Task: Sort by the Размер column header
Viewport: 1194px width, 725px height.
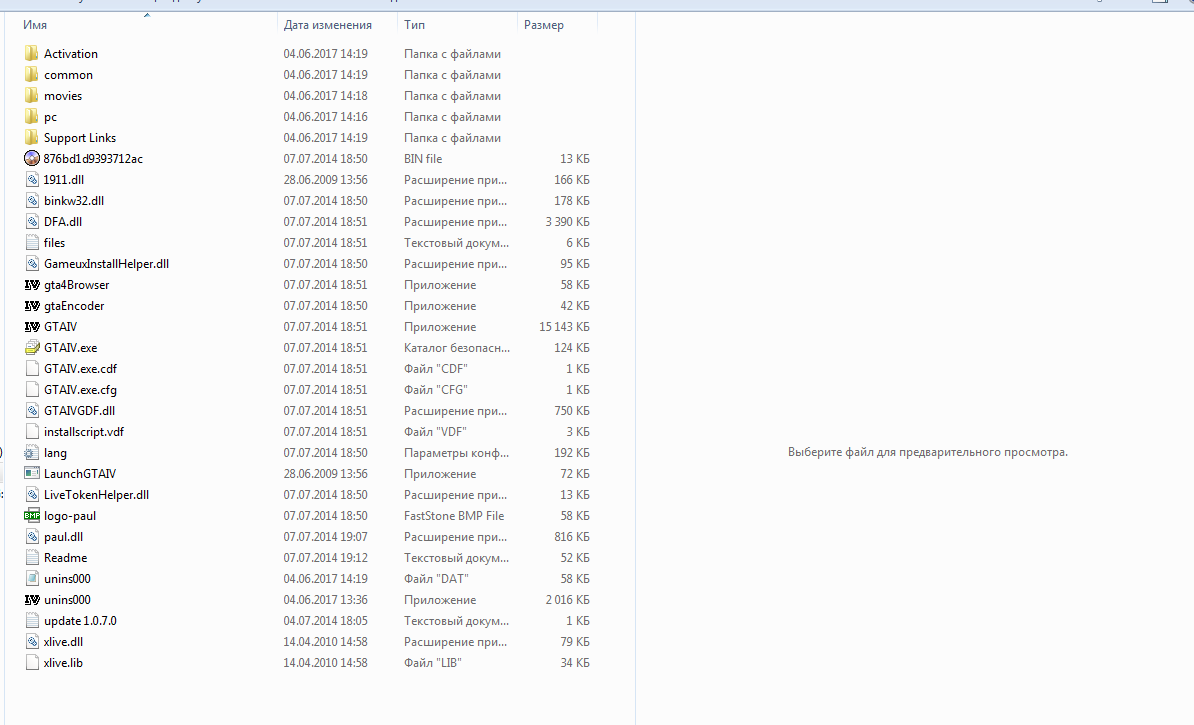Action: 544,25
